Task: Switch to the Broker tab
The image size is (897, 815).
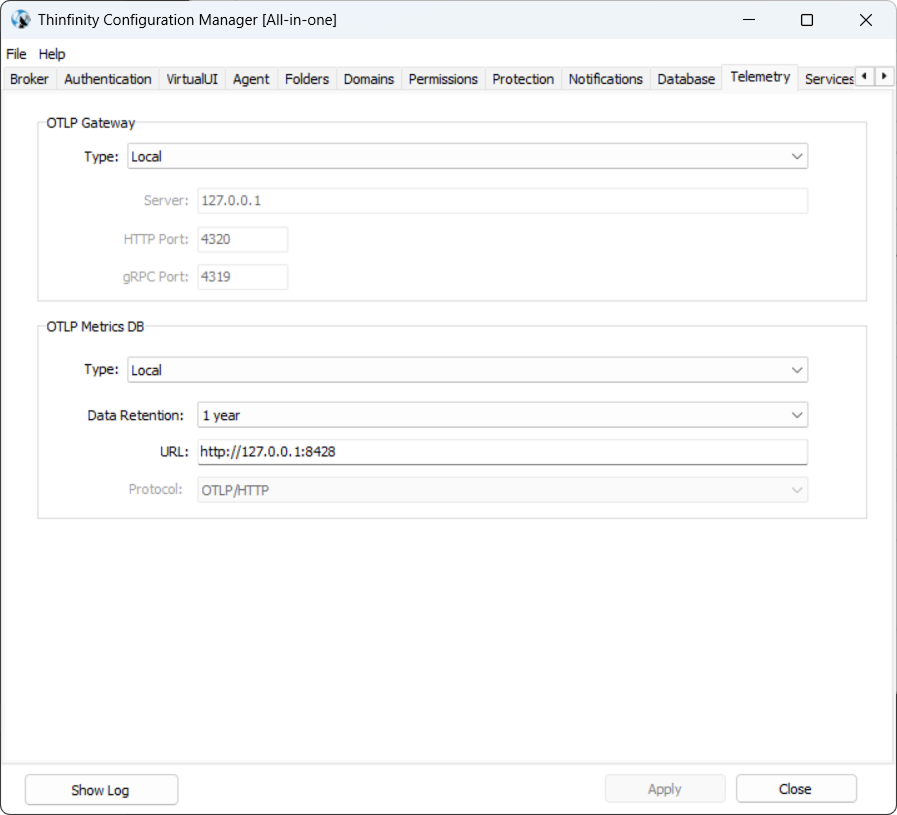Action: (x=29, y=79)
